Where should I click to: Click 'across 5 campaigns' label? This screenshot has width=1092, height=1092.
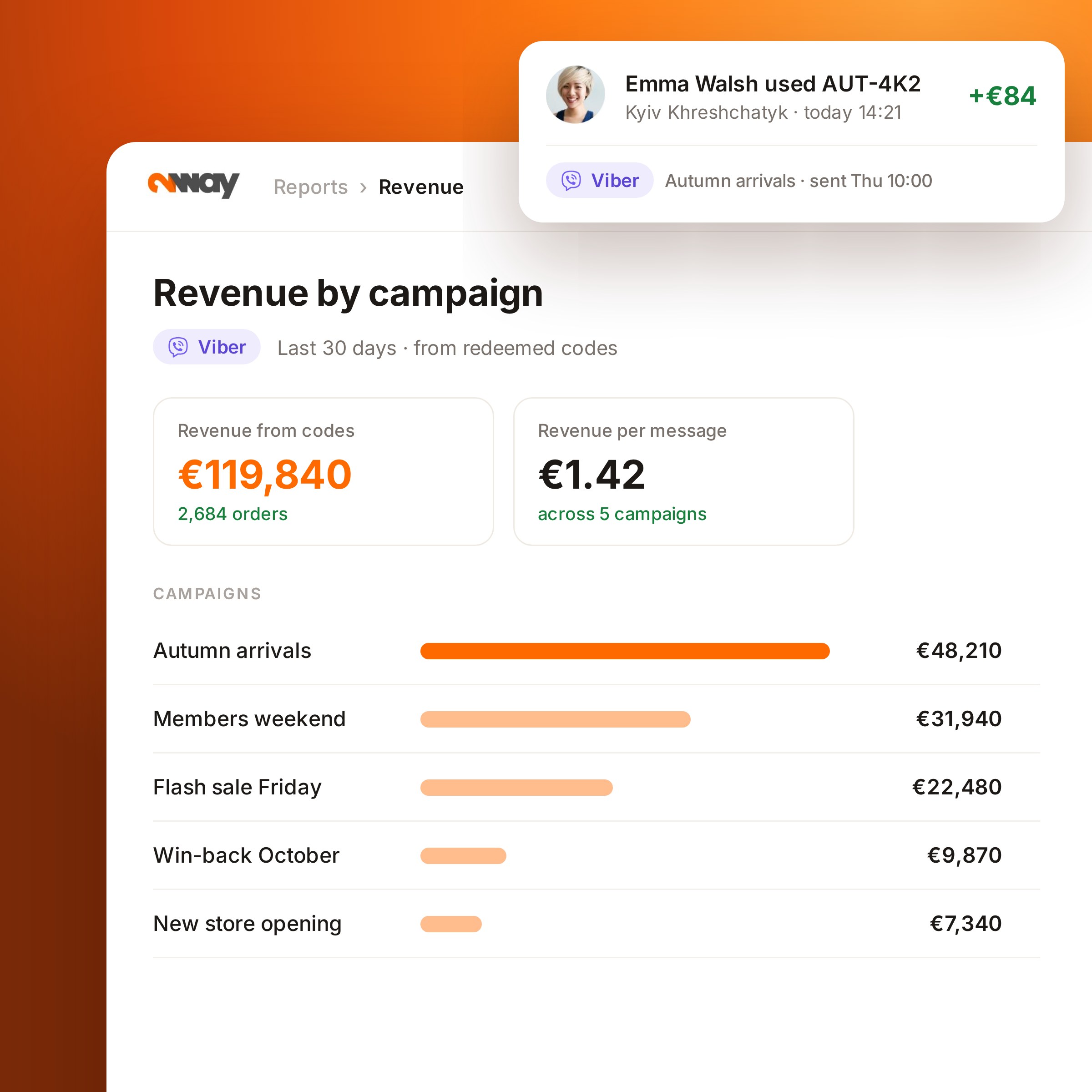point(622,514)
